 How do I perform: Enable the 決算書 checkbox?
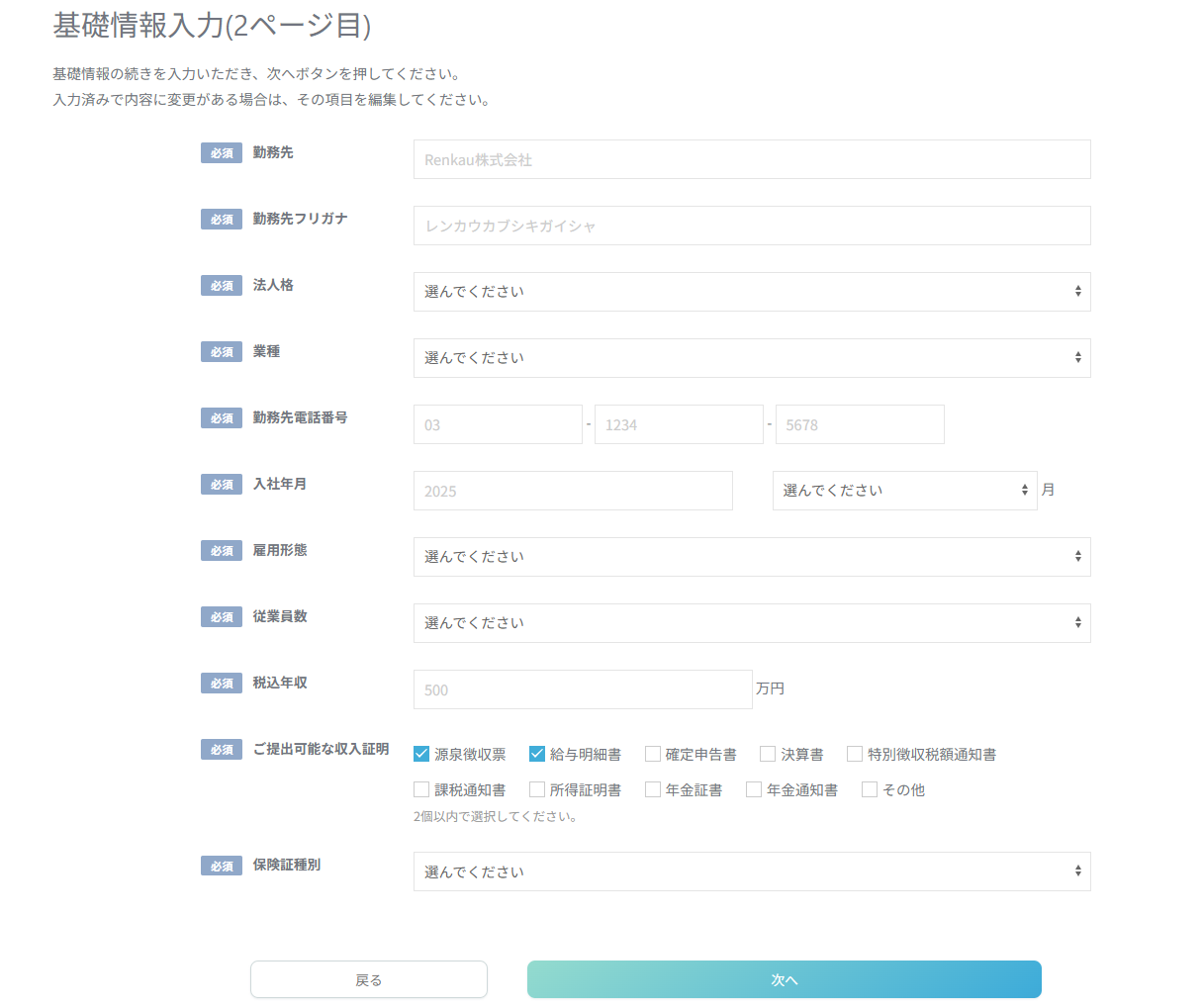768,753
